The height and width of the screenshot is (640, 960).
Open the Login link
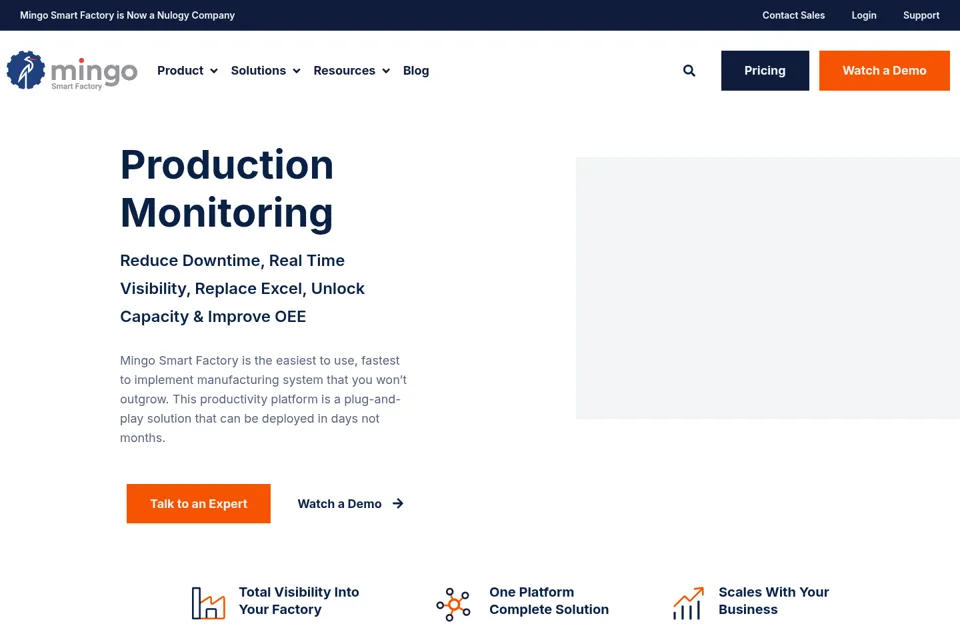click(x=864, y=15)
